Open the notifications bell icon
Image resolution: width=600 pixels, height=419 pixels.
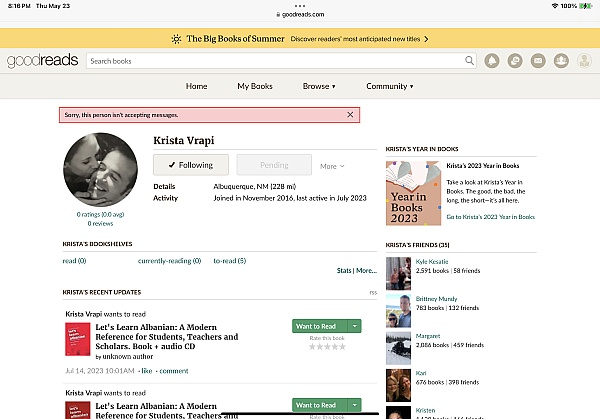click(x=492, y=60)
